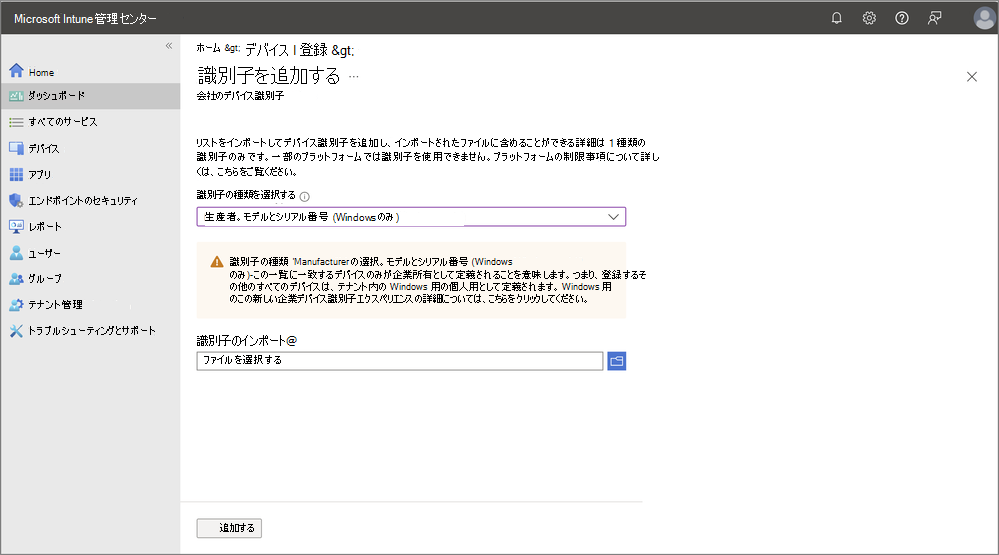Close the 識別子を追加する pane
The height and width of the screenshot is (555, 999).
coord(972,77)
